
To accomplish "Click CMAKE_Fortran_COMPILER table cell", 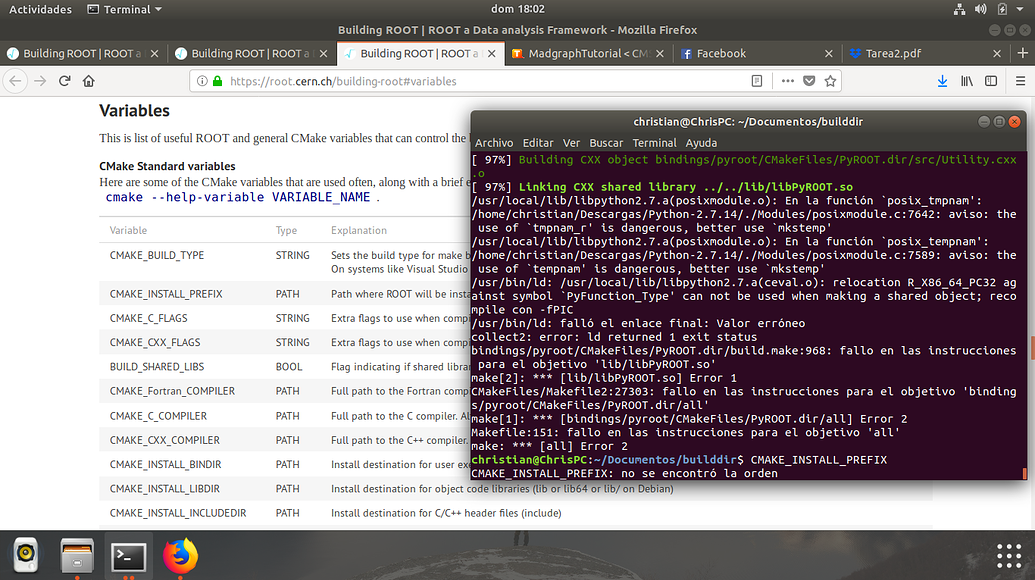I will click(172, 391).
